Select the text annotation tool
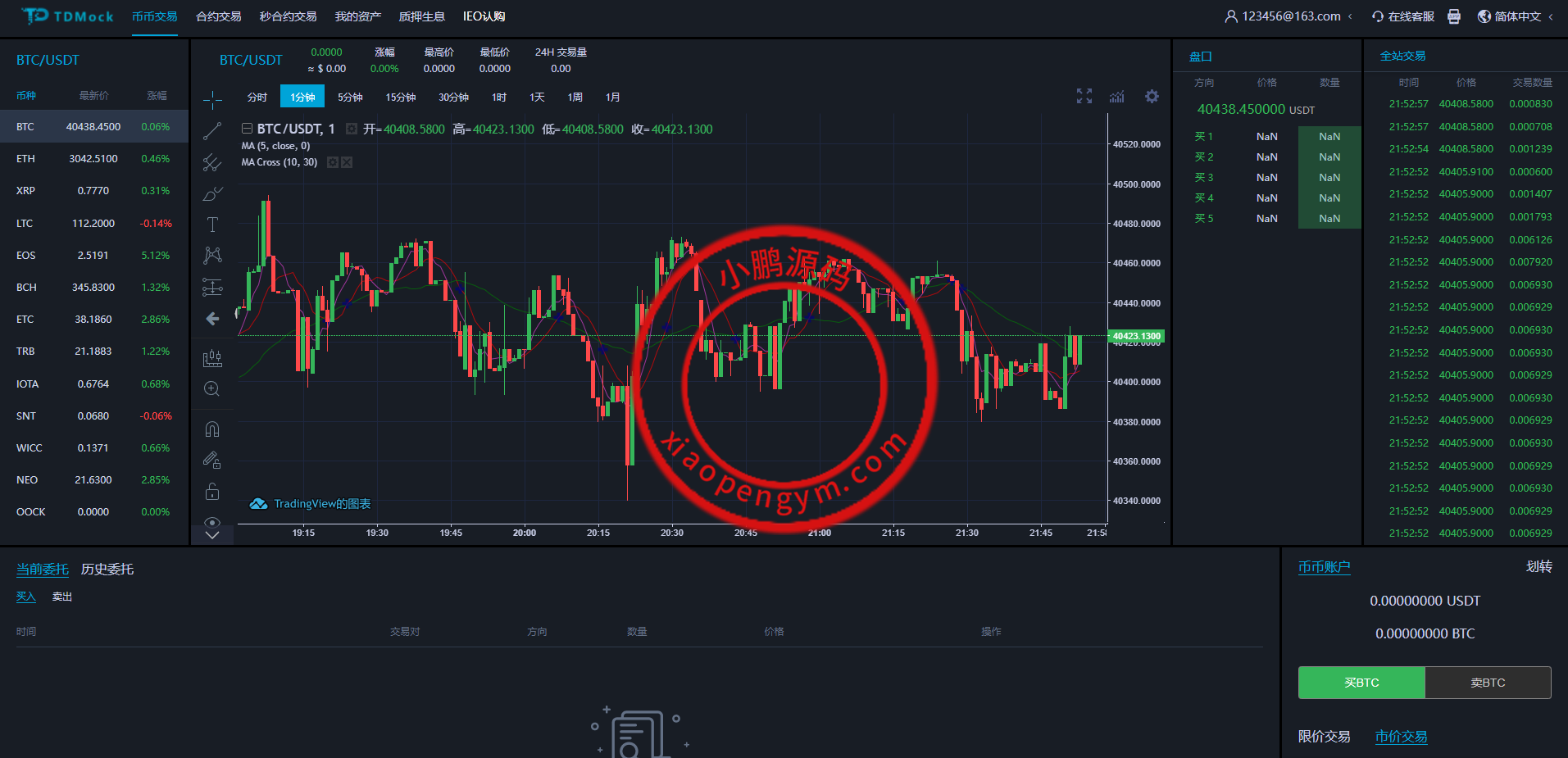Viewport: 1568px width, 758px height. (x=212, y=225)
